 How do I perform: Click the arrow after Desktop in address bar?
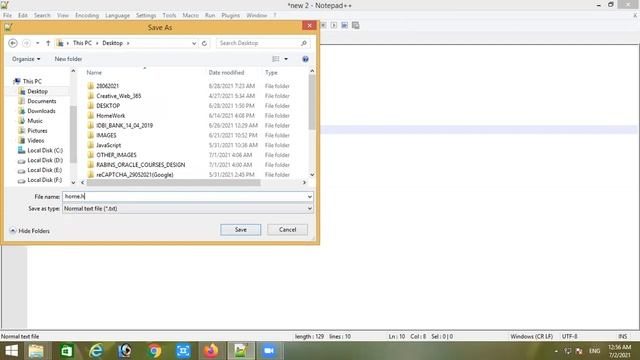[x=128, y=43]
